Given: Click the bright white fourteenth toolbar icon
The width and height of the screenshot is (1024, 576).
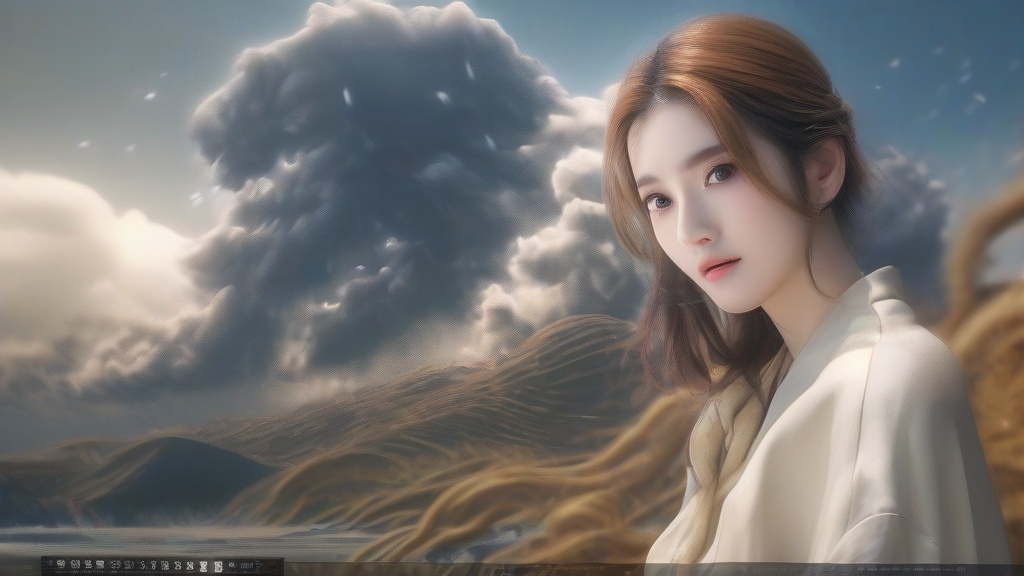Looking at the screenshot, I should [x=217, y=566].
